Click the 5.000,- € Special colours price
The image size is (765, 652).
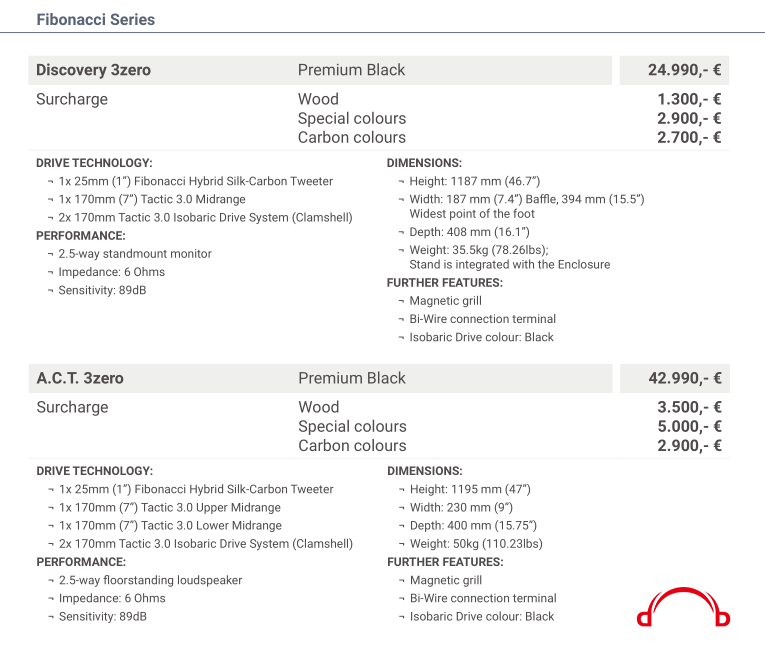click(x=689, y=427)
